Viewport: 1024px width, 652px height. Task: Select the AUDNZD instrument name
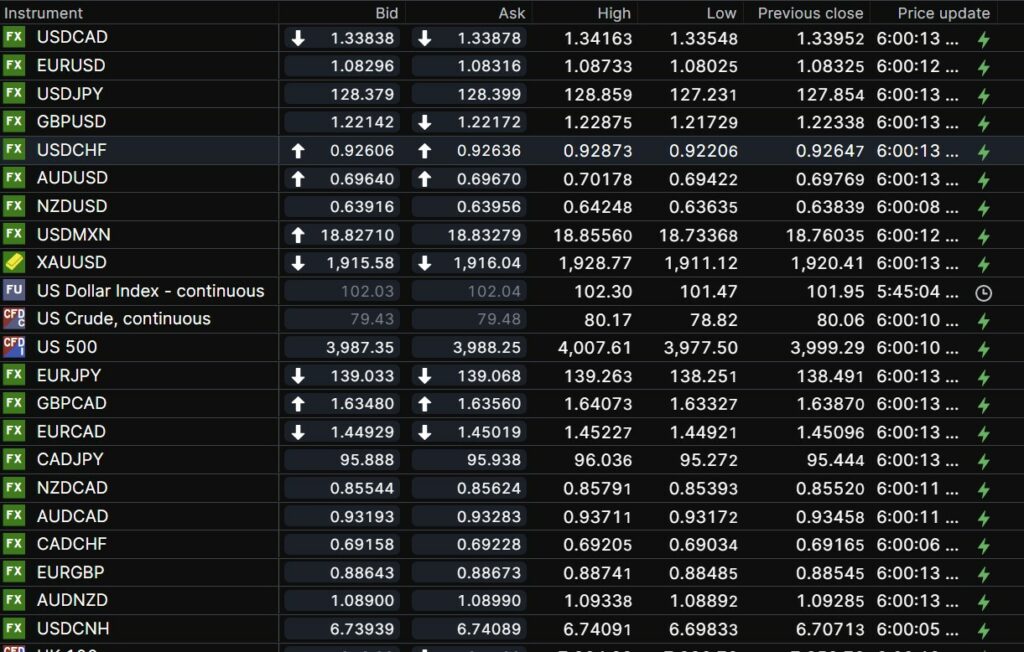72,600
